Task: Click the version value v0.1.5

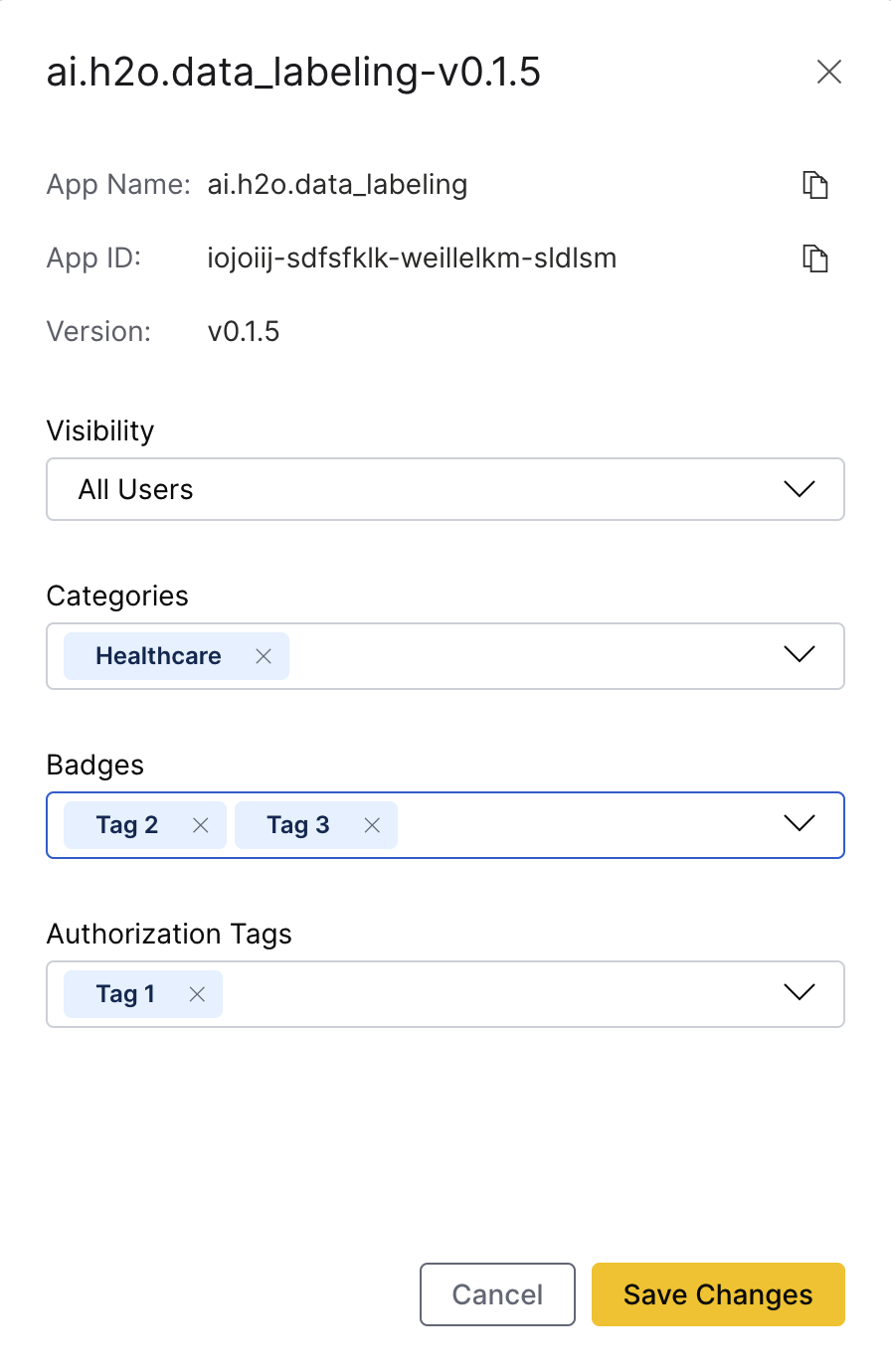Action: coord(244,332)
